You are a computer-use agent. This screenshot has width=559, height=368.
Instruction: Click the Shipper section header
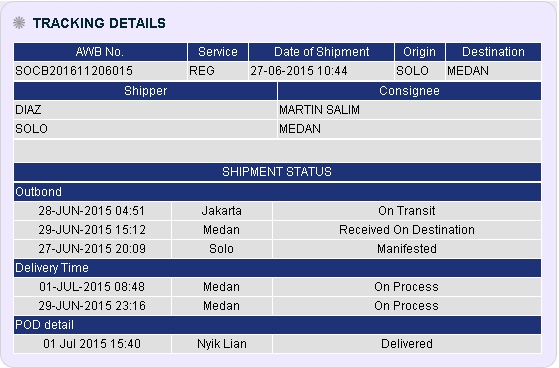point(145,91)
